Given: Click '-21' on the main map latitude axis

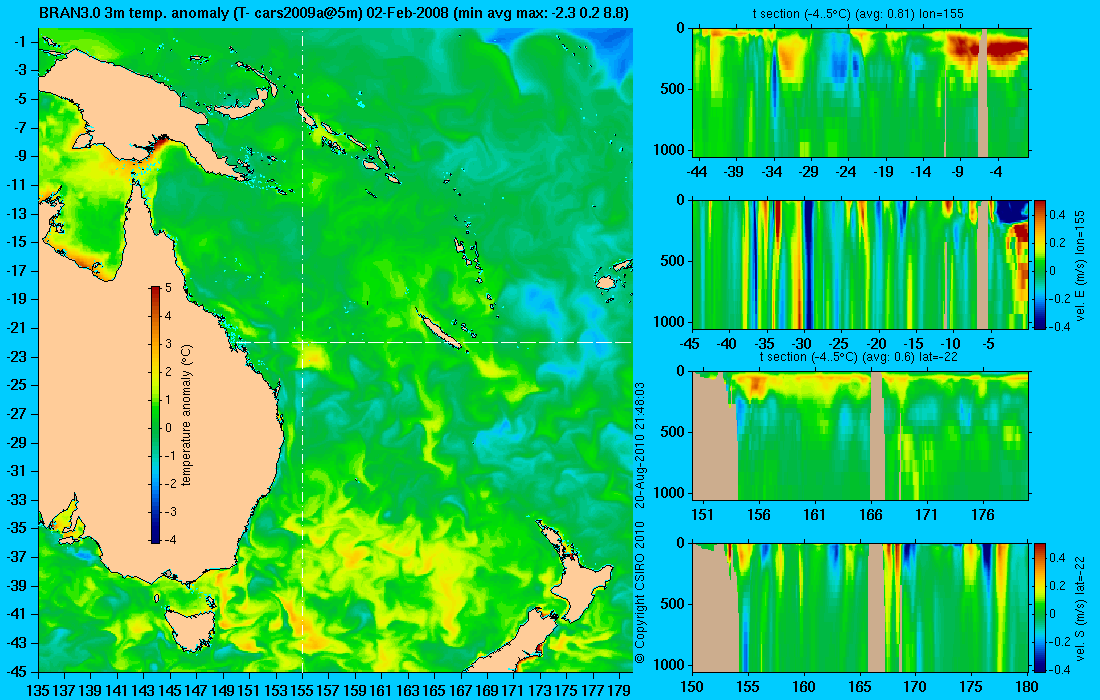Looking at the screenshot, I should pos(17,328).
